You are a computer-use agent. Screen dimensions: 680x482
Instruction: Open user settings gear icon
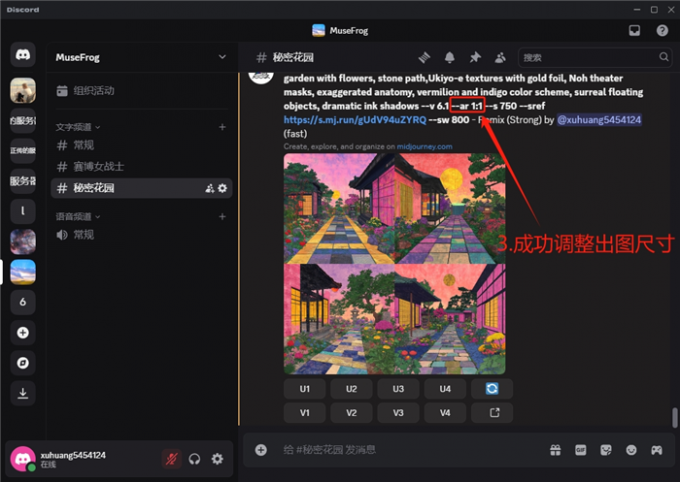(217, 459)
